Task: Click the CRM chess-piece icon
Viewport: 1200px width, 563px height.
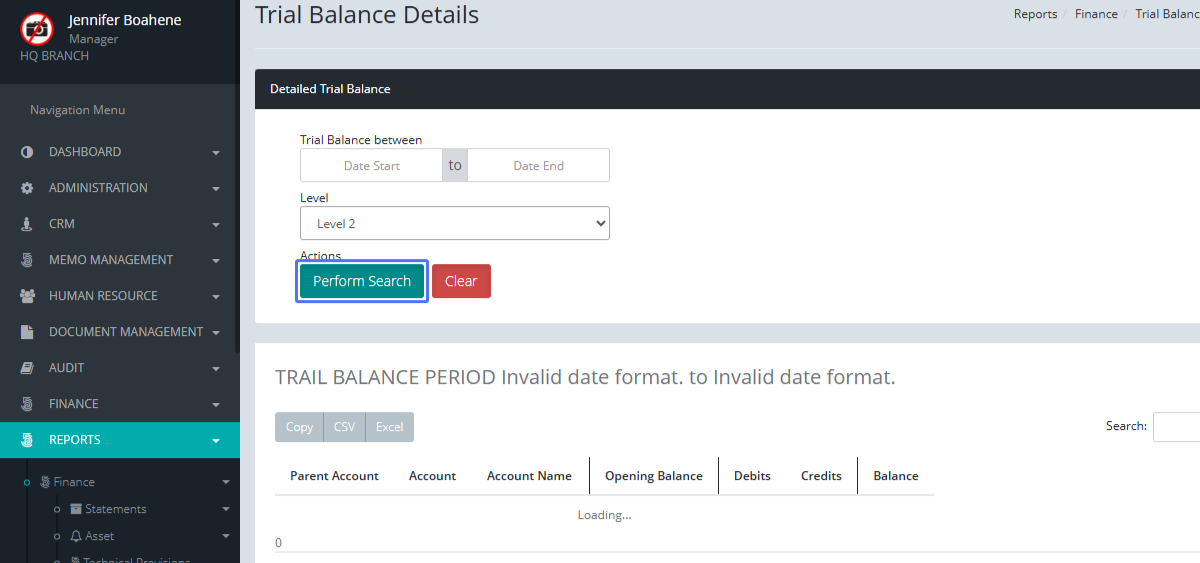Action: point(27,224)
